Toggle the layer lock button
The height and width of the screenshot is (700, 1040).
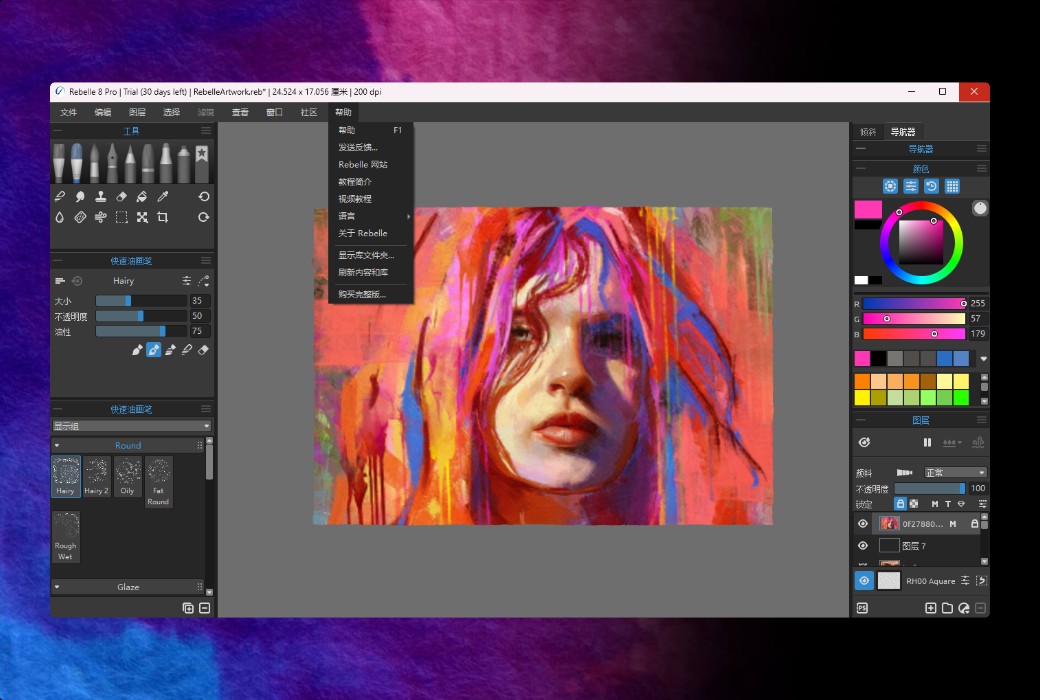tap(899, 504)
